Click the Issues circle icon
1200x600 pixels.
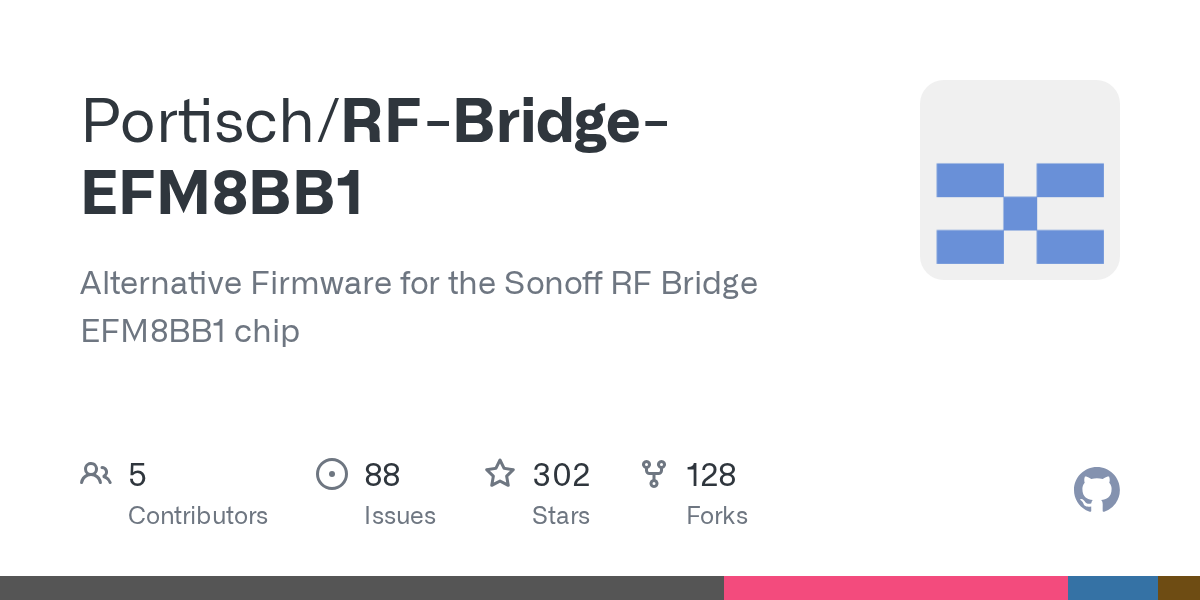coord(331,474)
